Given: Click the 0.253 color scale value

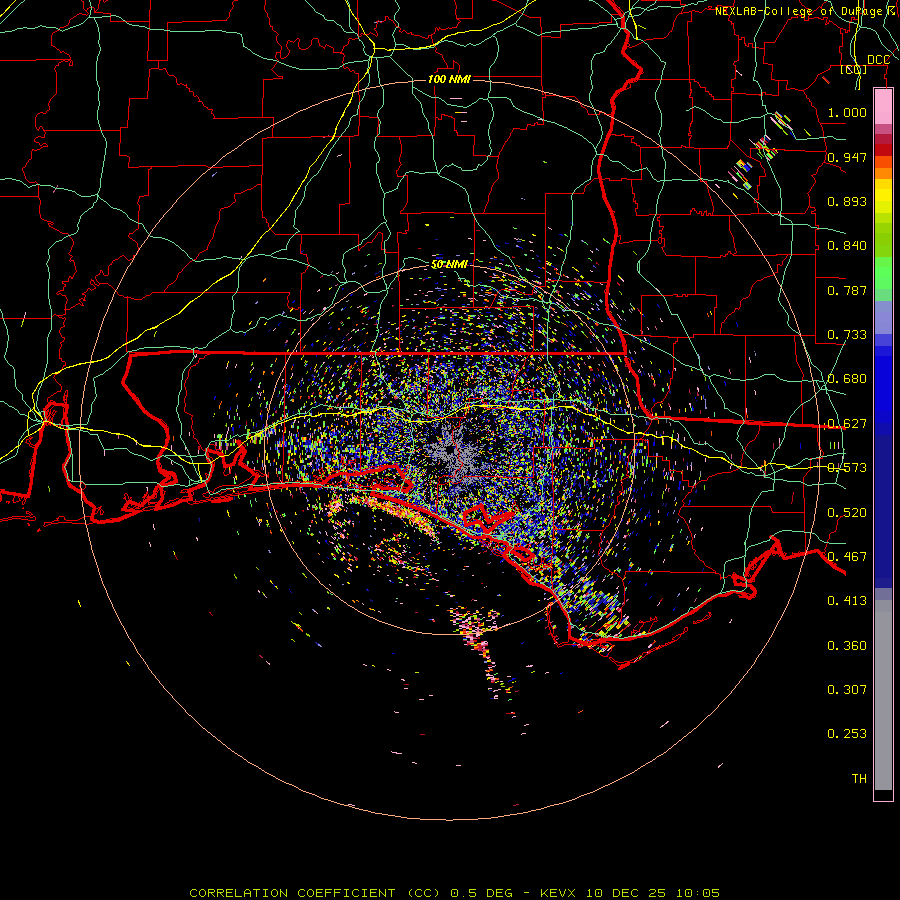Looking at the screenshot, I should click(x=847, y=734).
